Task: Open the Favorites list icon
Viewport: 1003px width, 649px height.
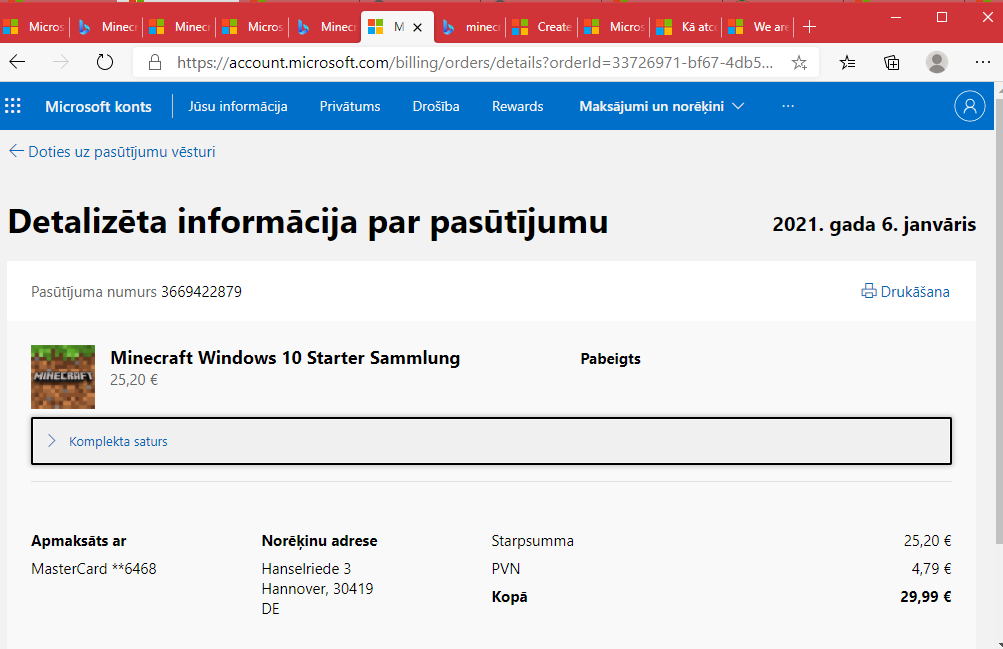Action: pyautogui.click(x=848, y=63)
